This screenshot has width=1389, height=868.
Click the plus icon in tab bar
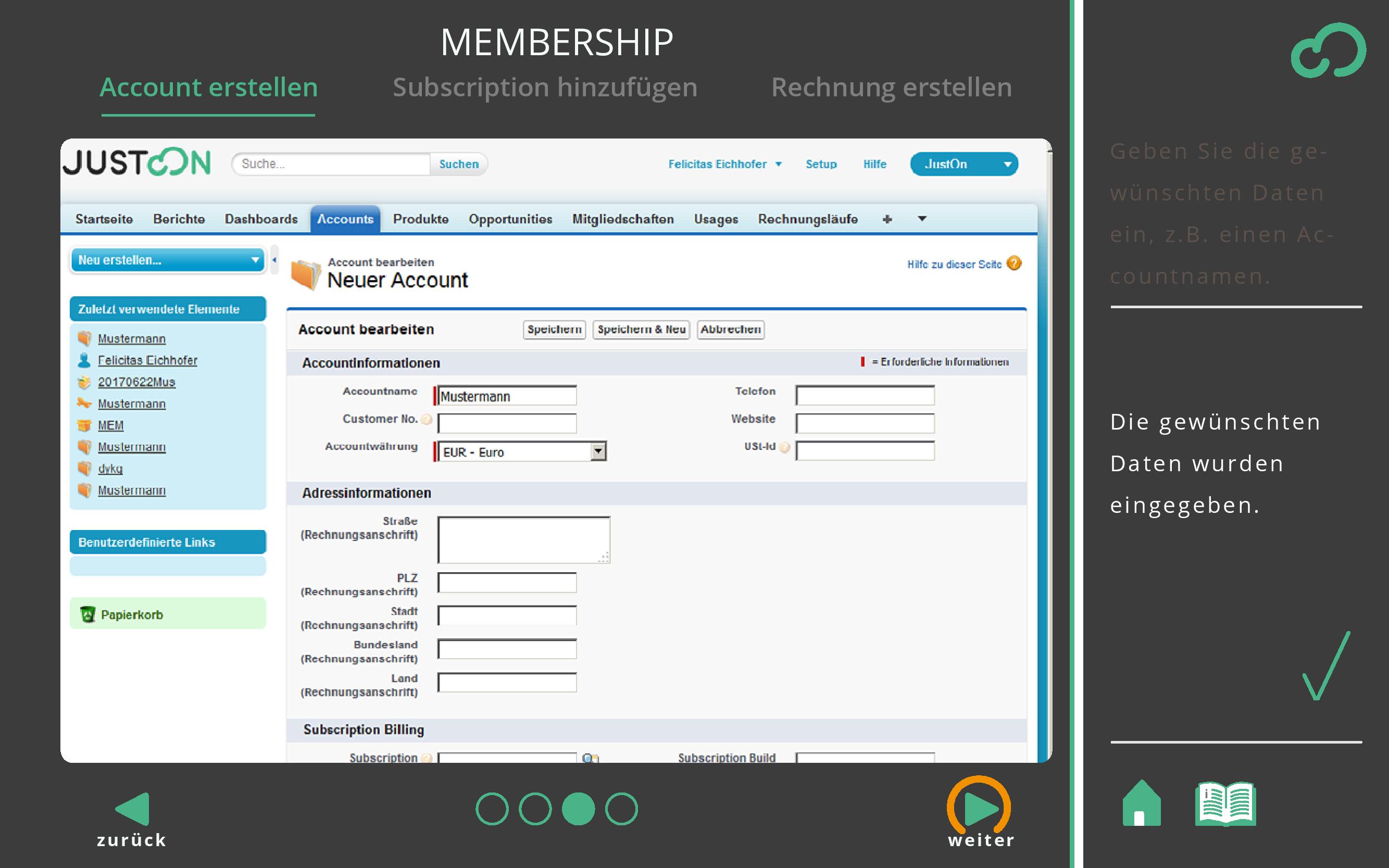click(x=887, y=219)
